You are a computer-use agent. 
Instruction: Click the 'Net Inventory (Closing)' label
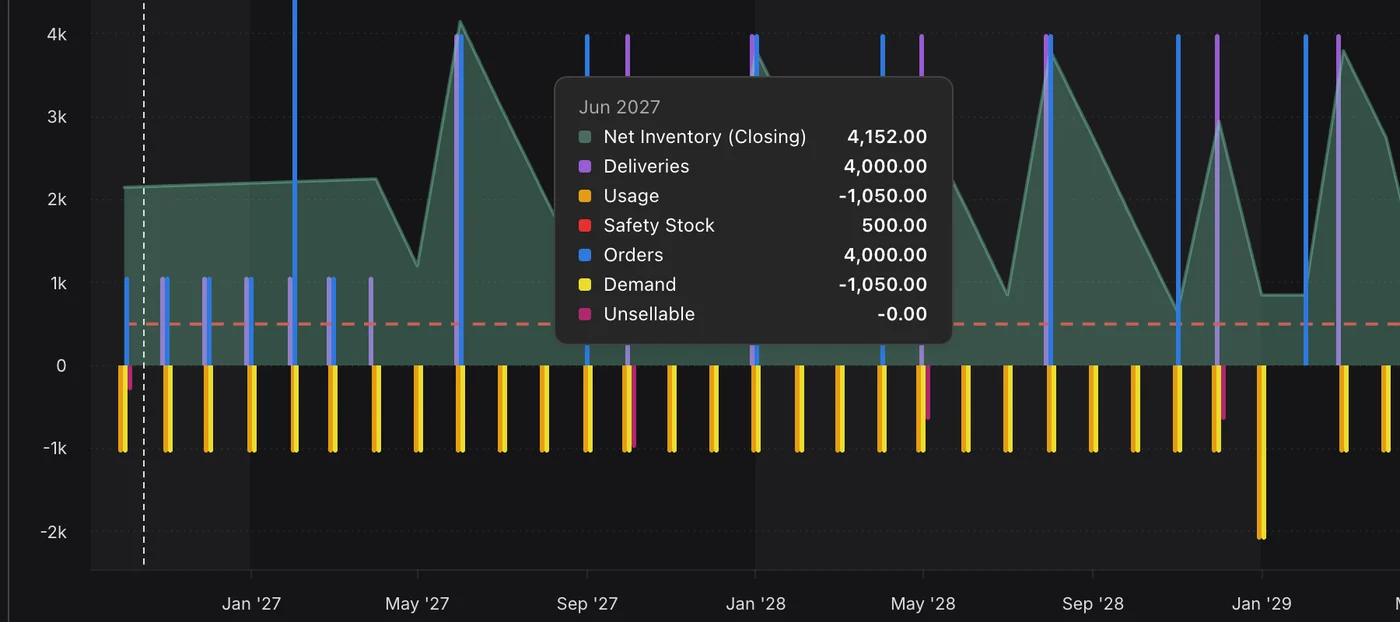pos(705,137)
